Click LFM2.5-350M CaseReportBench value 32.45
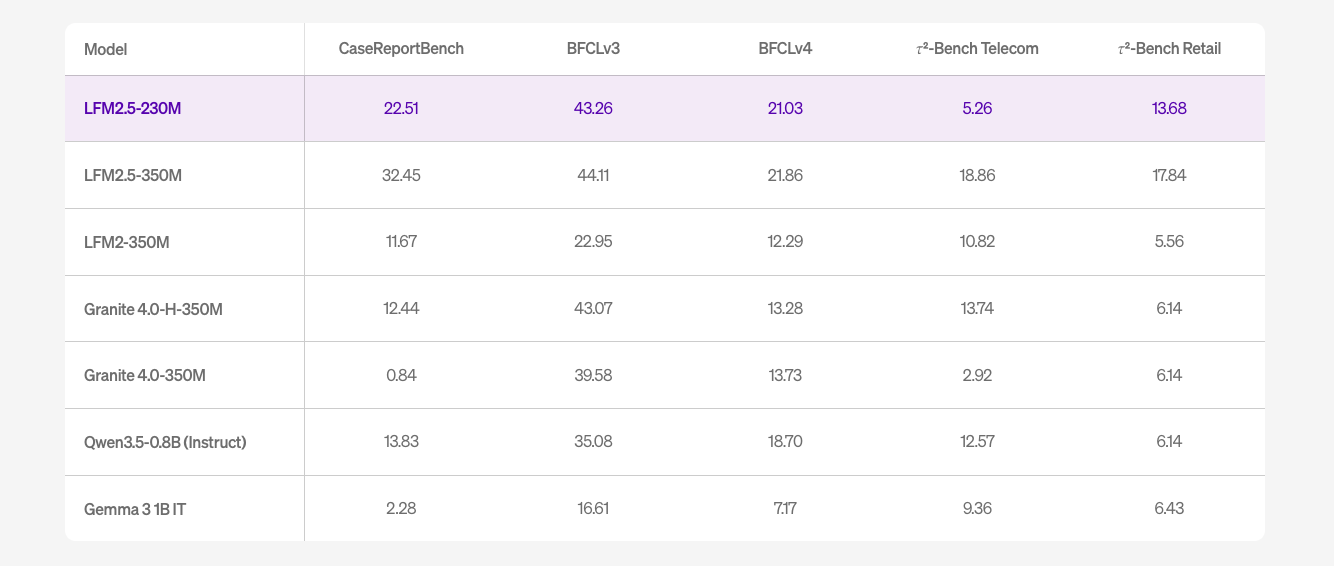This screenshot has width=1334, height=566. click(401, 175)
